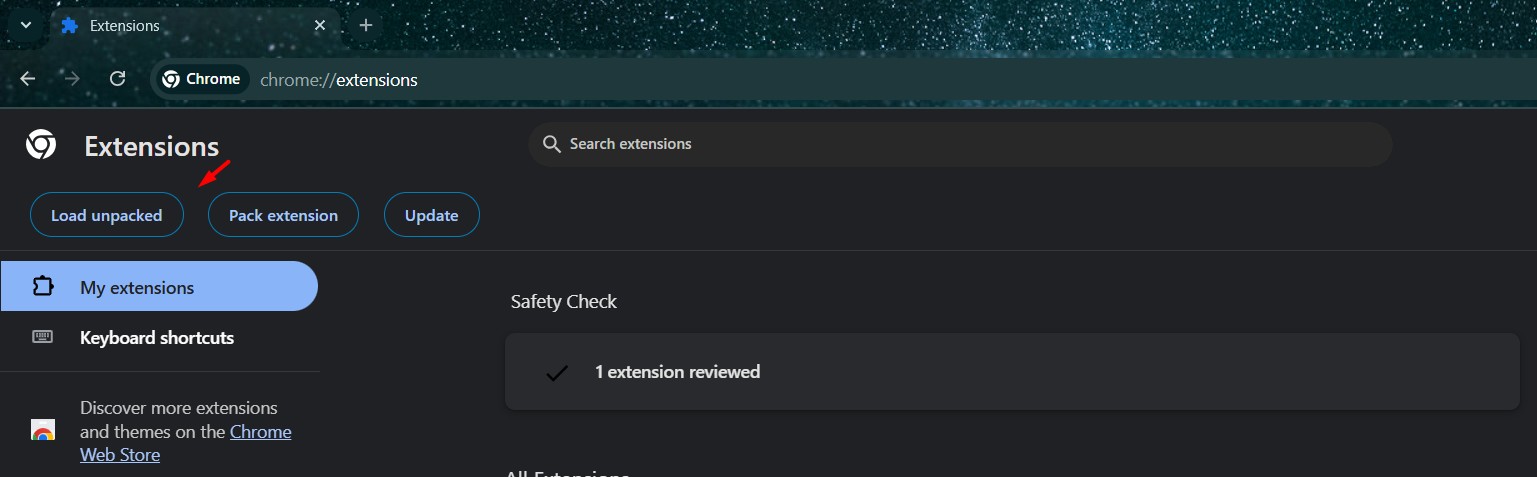
Task: Close the Extensions tab
Action: [320, 26]
